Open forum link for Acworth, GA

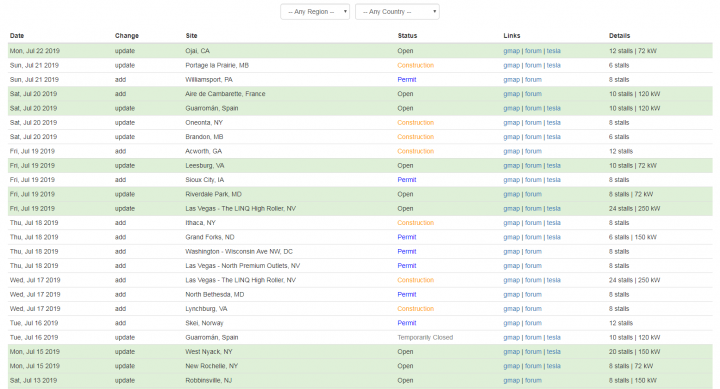533,151
